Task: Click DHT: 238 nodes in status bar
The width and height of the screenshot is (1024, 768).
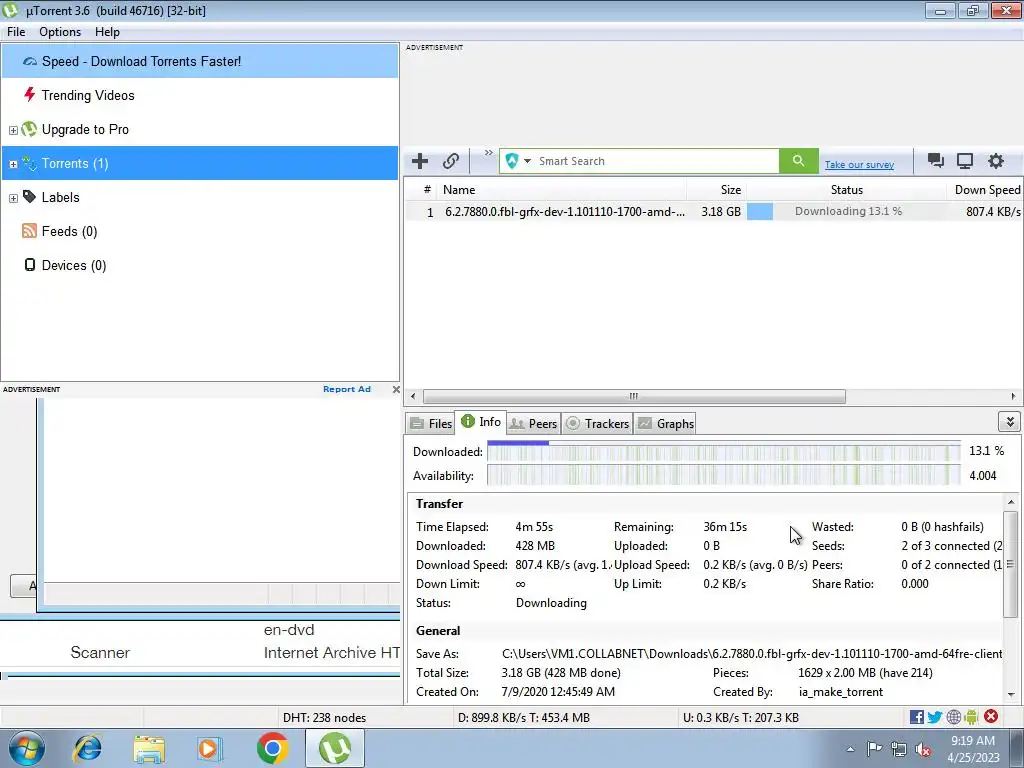Action: 325,718
